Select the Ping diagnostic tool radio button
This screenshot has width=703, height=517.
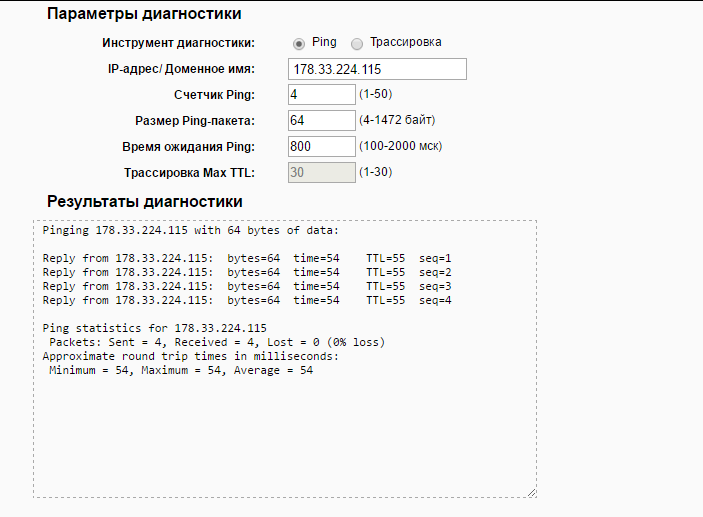click(x=298, y=44)
